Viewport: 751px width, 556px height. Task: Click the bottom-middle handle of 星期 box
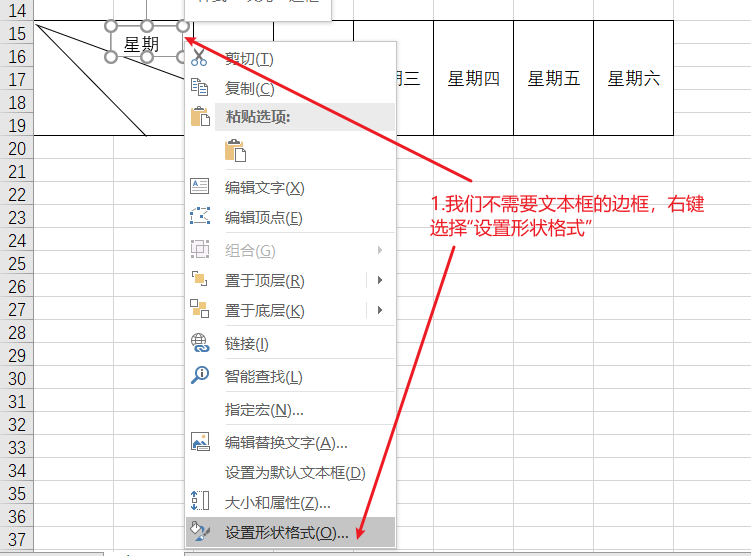coord(147,57)
